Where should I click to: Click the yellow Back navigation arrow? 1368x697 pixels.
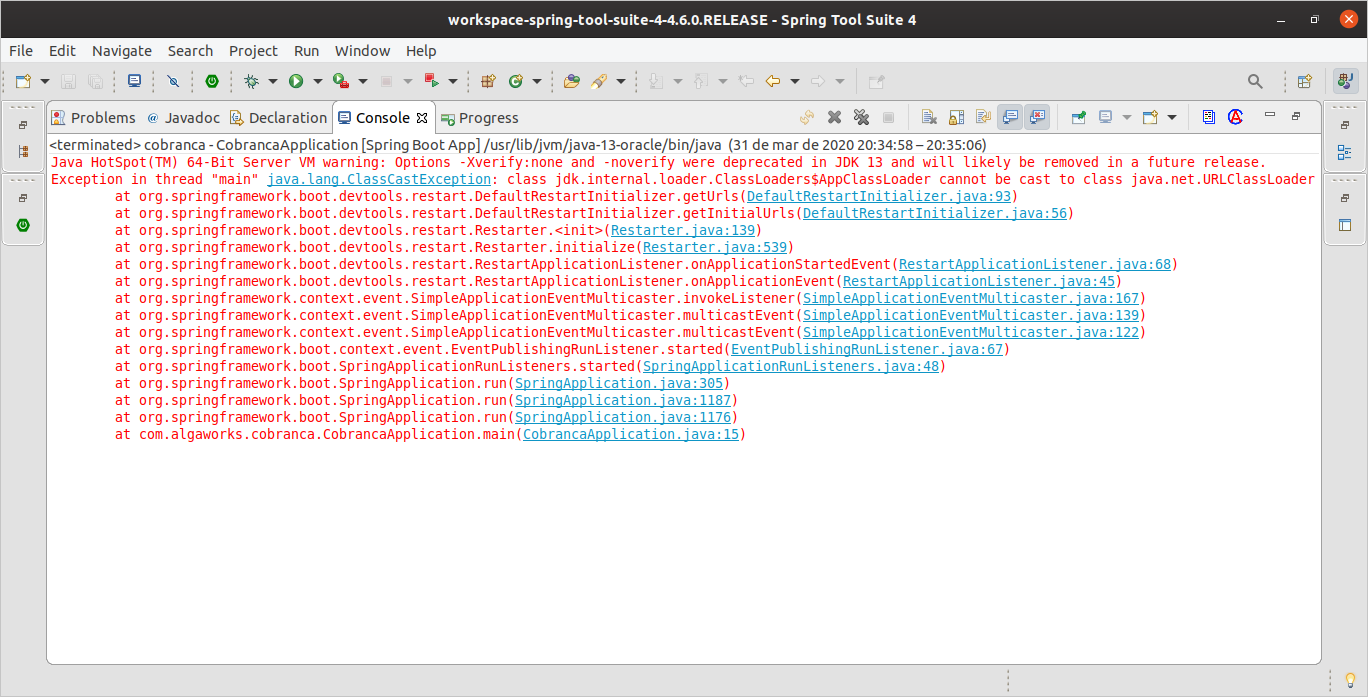click(x=773, y=81)
